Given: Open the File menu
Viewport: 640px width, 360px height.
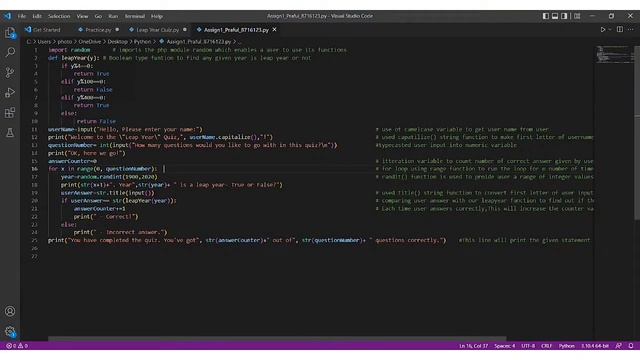Looking at the screenshot, I should point(22,16).
